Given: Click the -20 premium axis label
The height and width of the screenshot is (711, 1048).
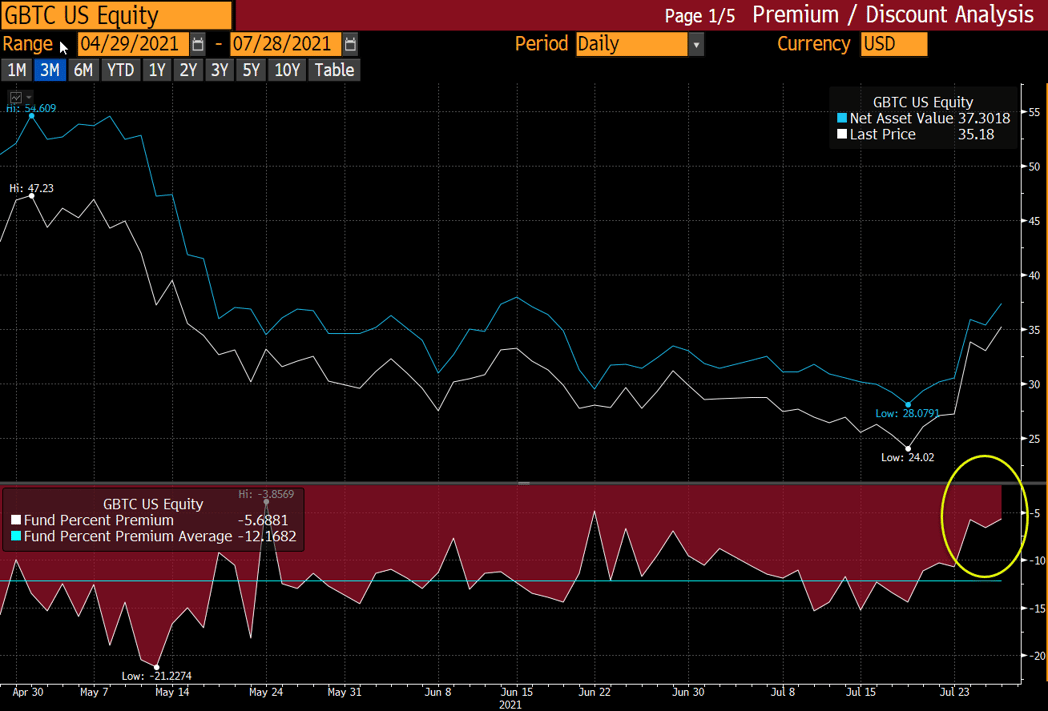Looking at the screenshot, I should [x=1036, y=656].
